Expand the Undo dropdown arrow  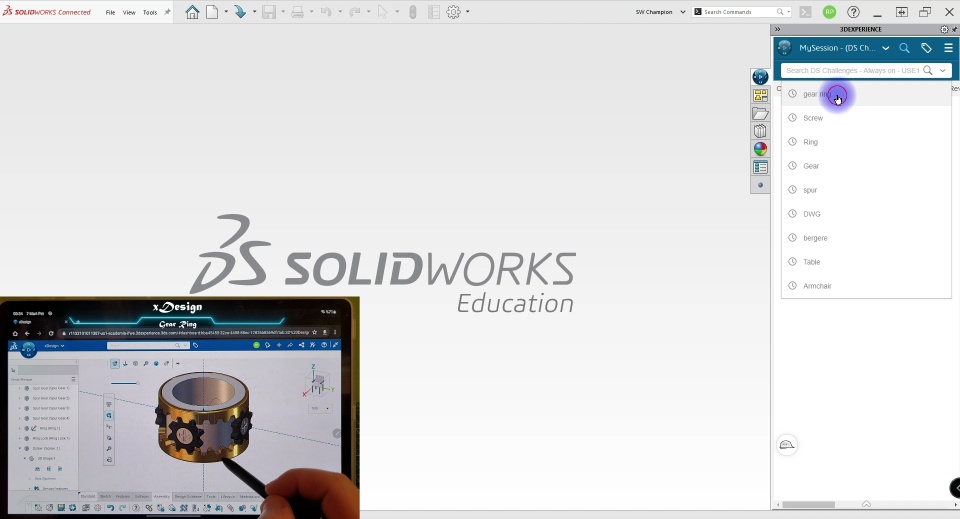point(340,12)
